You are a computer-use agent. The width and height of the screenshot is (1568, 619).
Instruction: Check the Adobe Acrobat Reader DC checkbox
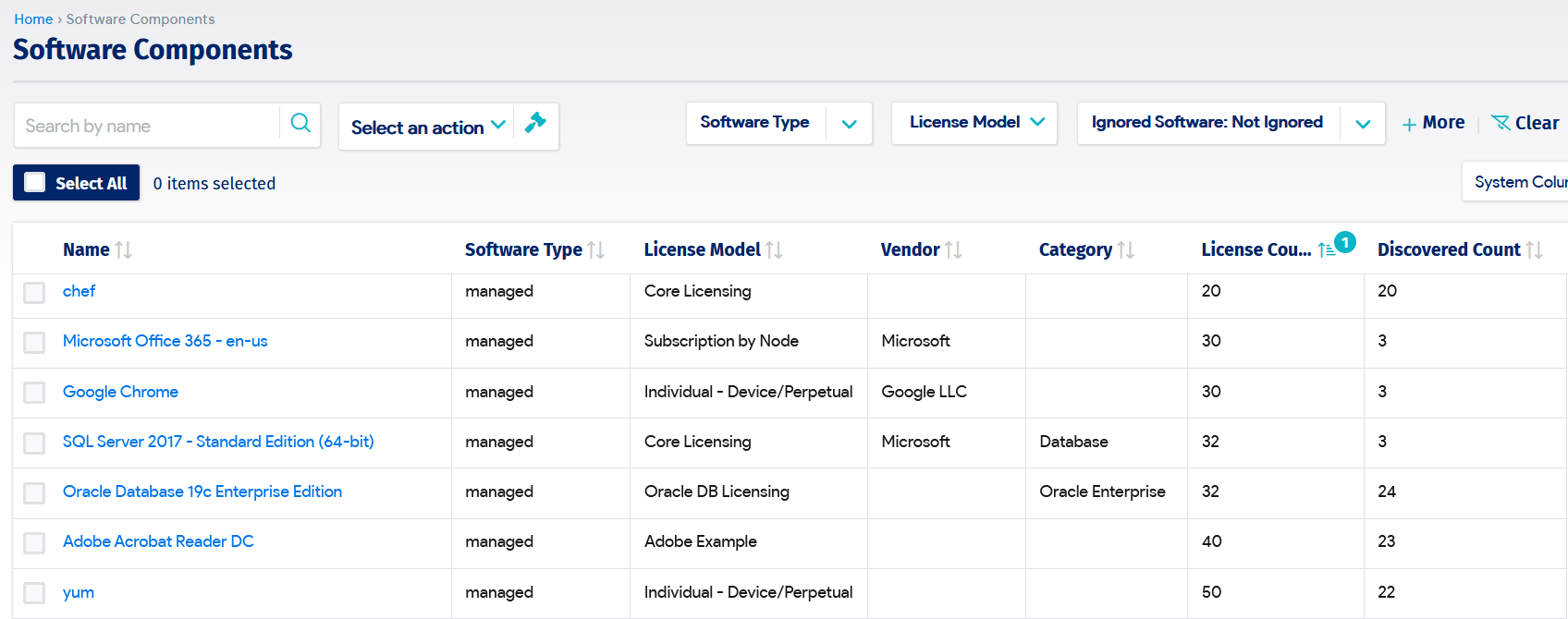coord(34,543)
